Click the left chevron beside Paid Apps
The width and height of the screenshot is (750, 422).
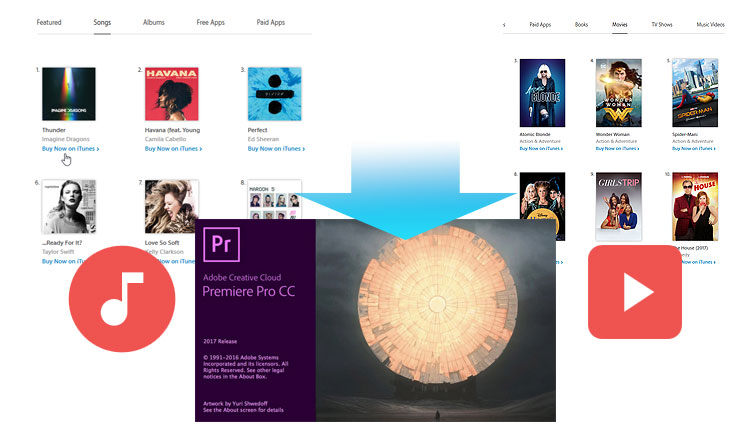[x=504, y=23]
